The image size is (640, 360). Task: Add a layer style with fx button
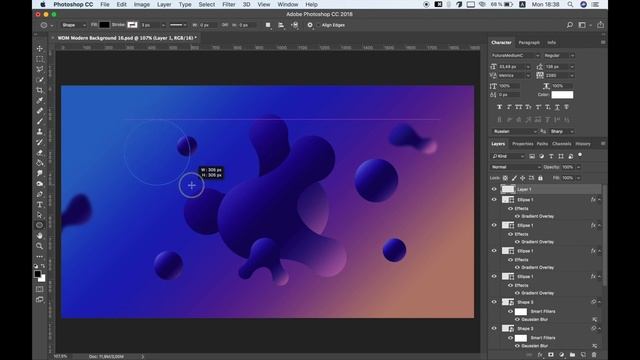tap(540, 355)
